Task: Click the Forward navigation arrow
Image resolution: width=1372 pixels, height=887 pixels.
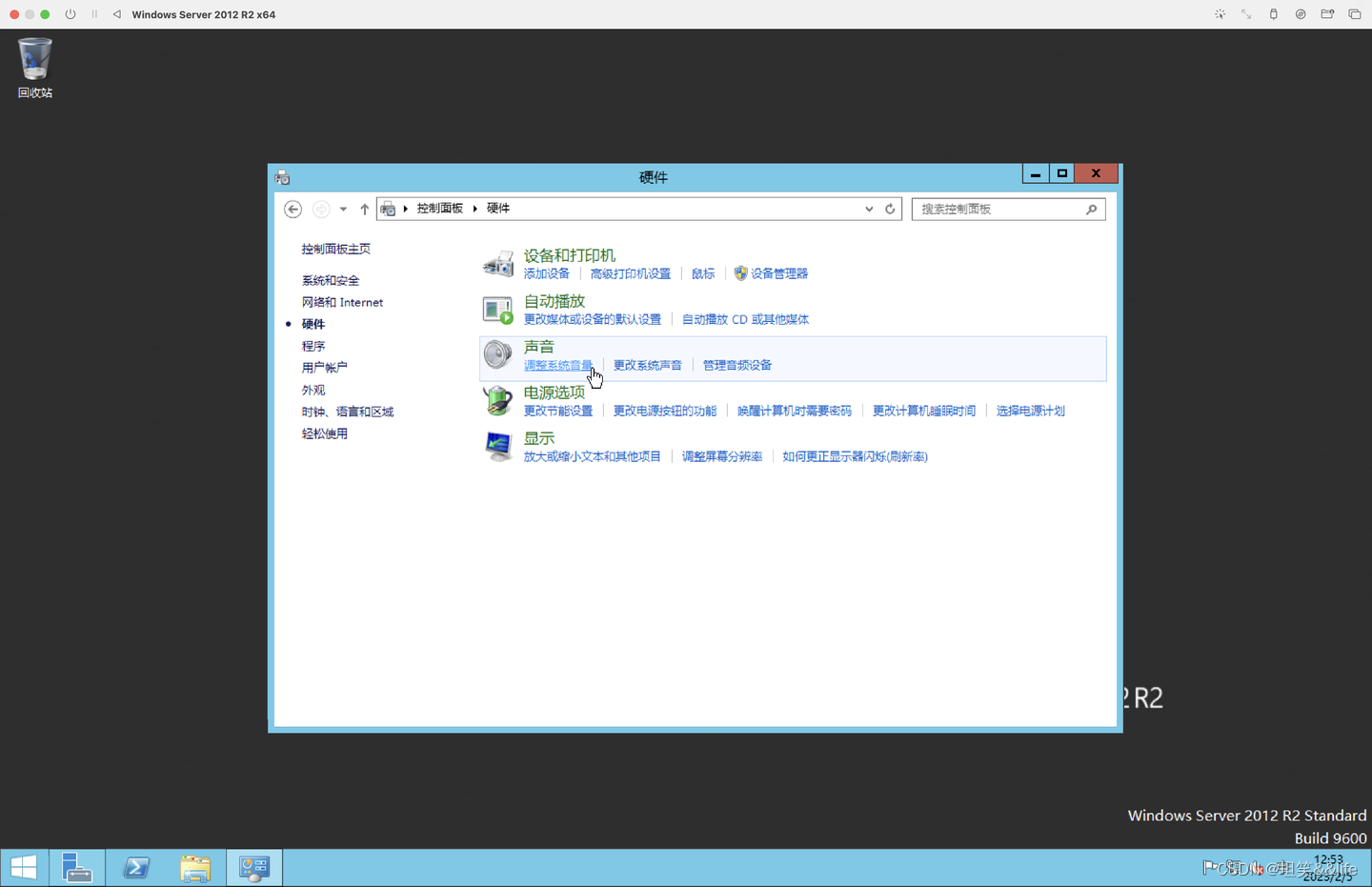Action: 321,209
